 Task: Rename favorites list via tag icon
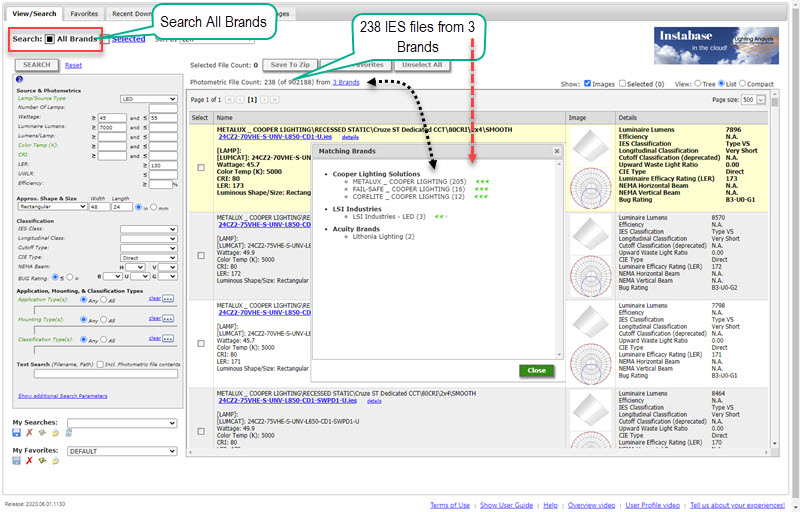[x=42, y=461]
